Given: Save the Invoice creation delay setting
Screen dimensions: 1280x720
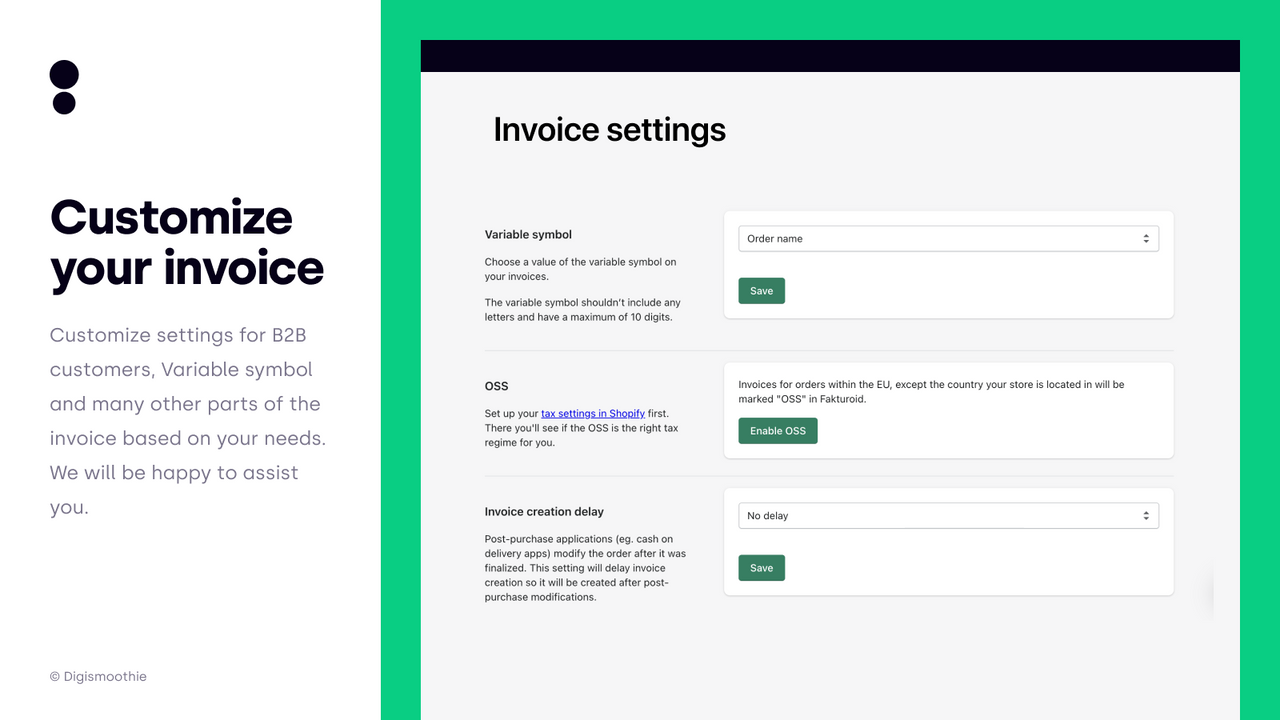Looking at the screenshot, I should [x=761, y=568].
